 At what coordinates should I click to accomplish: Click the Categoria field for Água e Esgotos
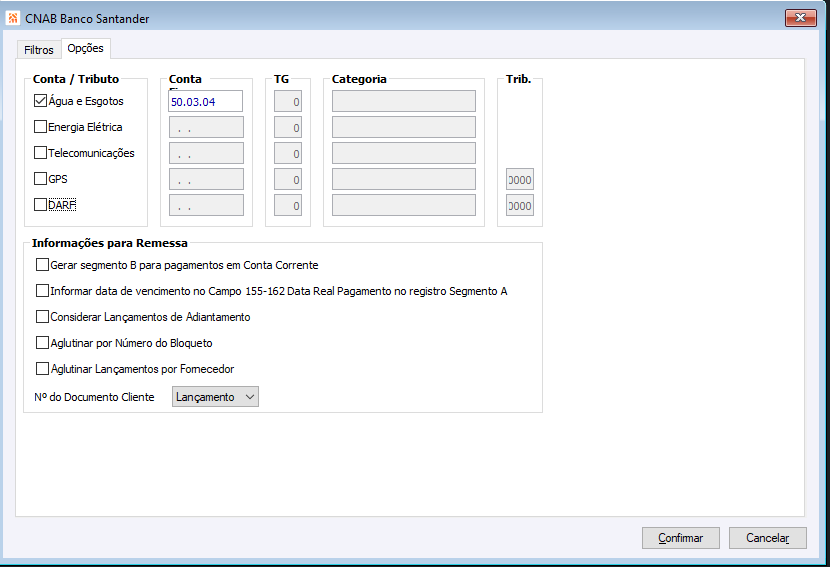404,101
